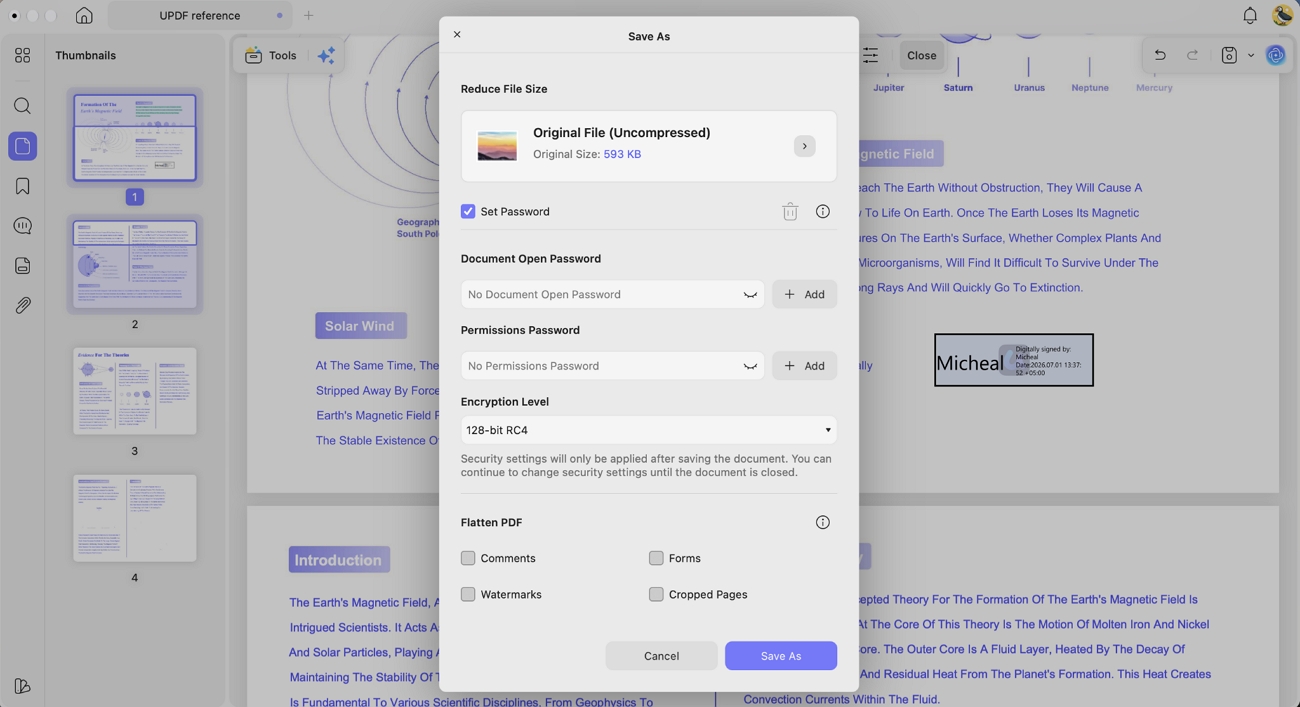The height and width of the screenshot is (707, 1300).
Task: Click the Micheal digital signature box
Action: coord(1014,360)
